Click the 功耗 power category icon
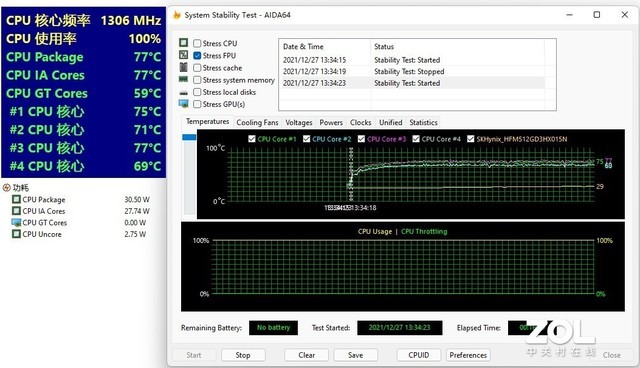Image resolution: width=640 pixels, height=368 pixels. [7, 188]
